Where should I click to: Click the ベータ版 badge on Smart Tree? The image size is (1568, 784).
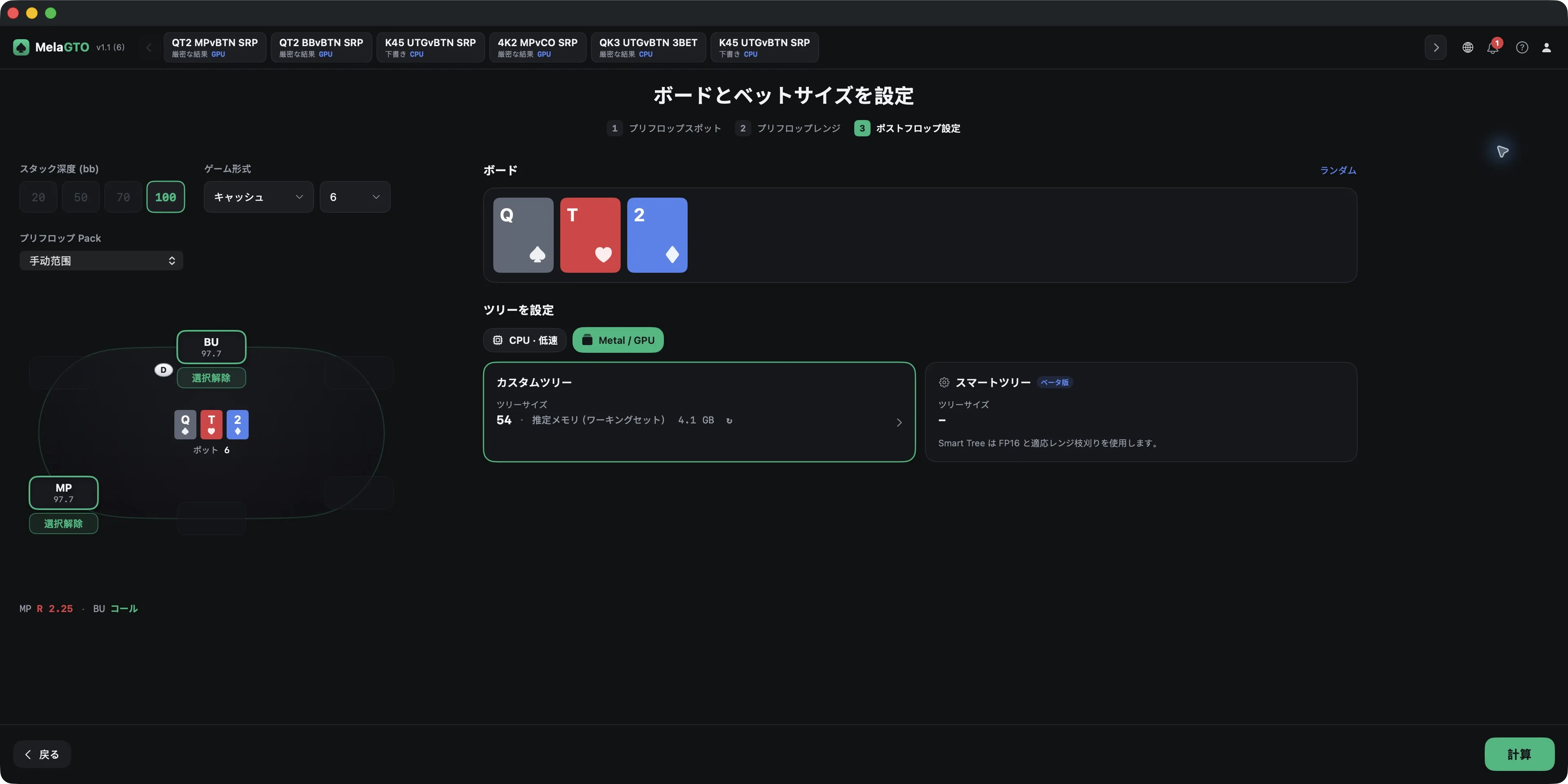click(1054, 382)
